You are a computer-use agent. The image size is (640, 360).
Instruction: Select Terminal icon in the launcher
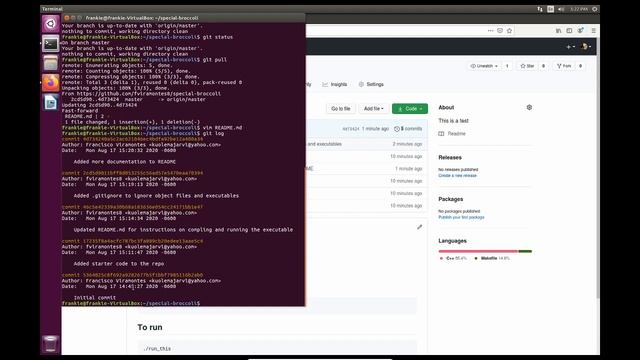51,44
